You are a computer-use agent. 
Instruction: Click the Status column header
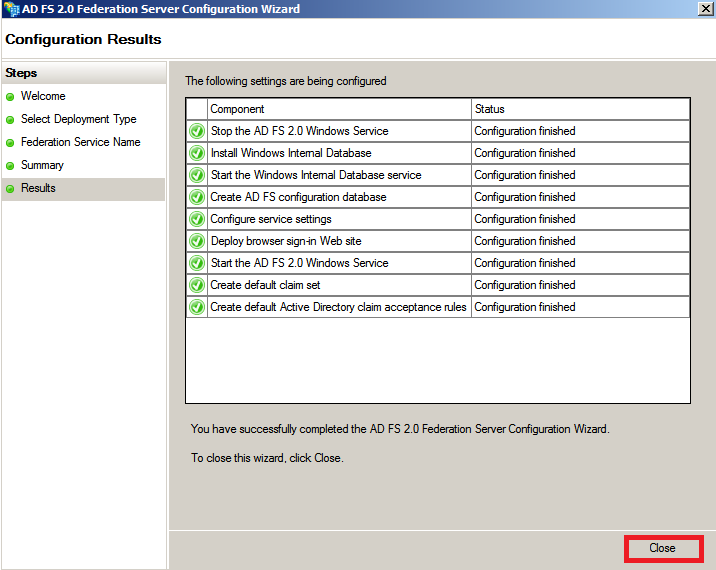(x=580, y=109)
